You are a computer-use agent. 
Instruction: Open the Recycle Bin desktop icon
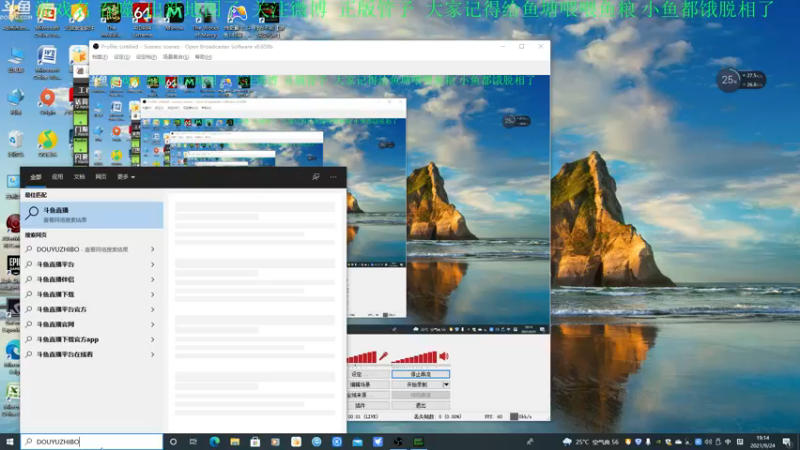coord(16,144)
